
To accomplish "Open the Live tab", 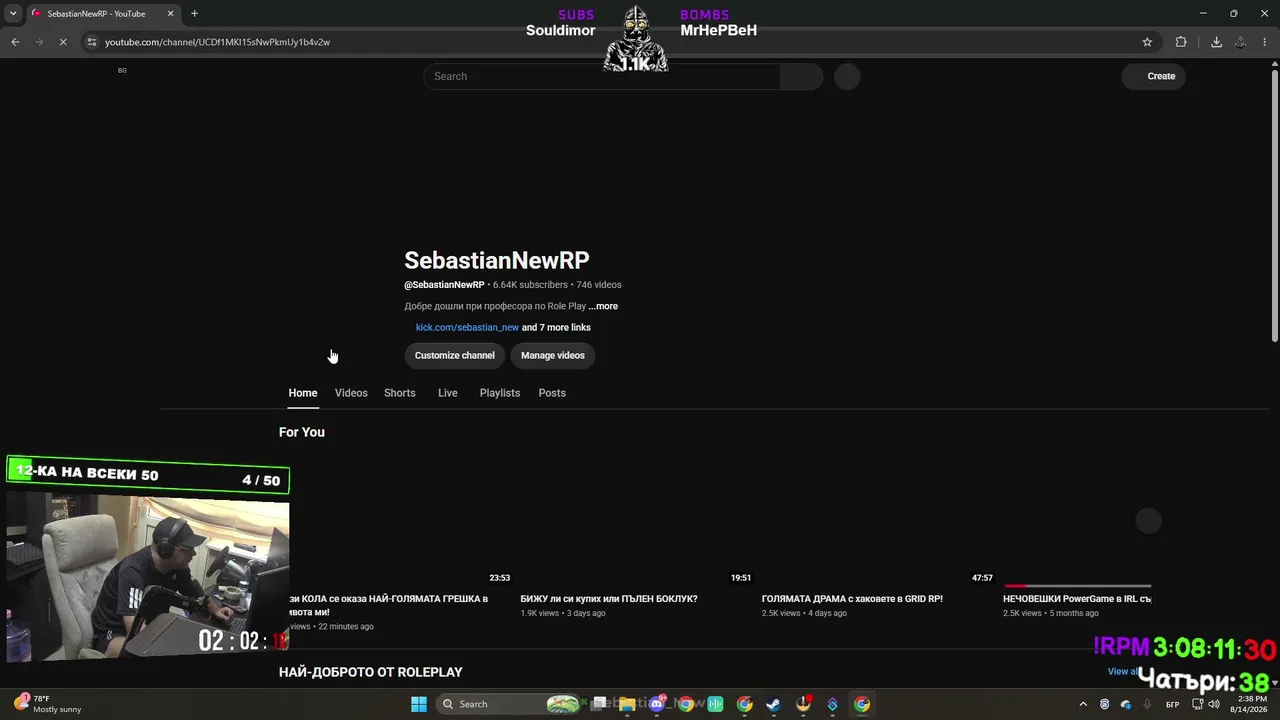I will [x=448, y=393].
